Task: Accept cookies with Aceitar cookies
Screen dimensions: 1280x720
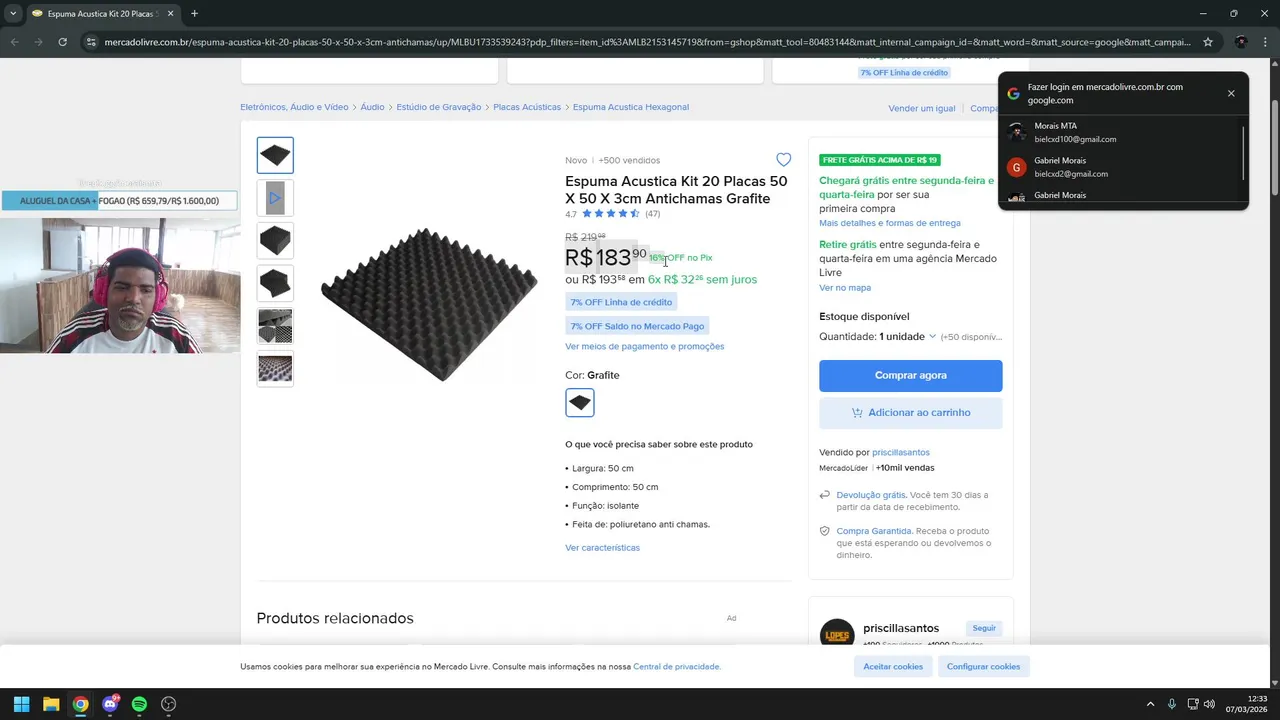Action: [892, 666]
